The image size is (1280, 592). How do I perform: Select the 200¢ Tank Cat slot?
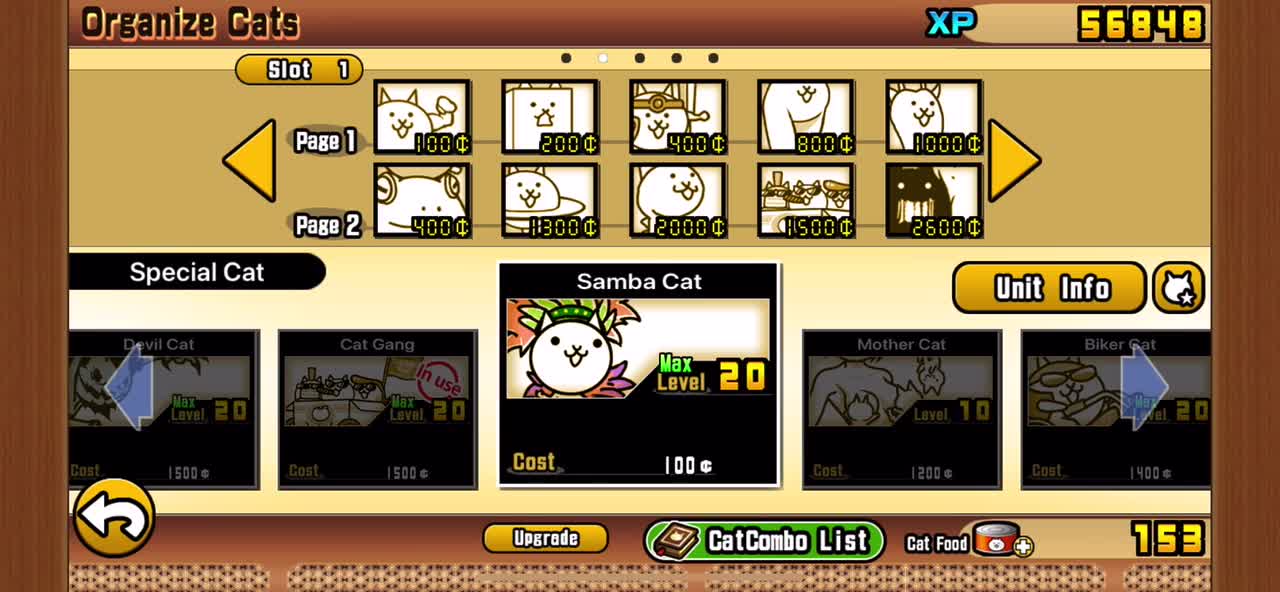pyautogui.click(x=549, y=117)
